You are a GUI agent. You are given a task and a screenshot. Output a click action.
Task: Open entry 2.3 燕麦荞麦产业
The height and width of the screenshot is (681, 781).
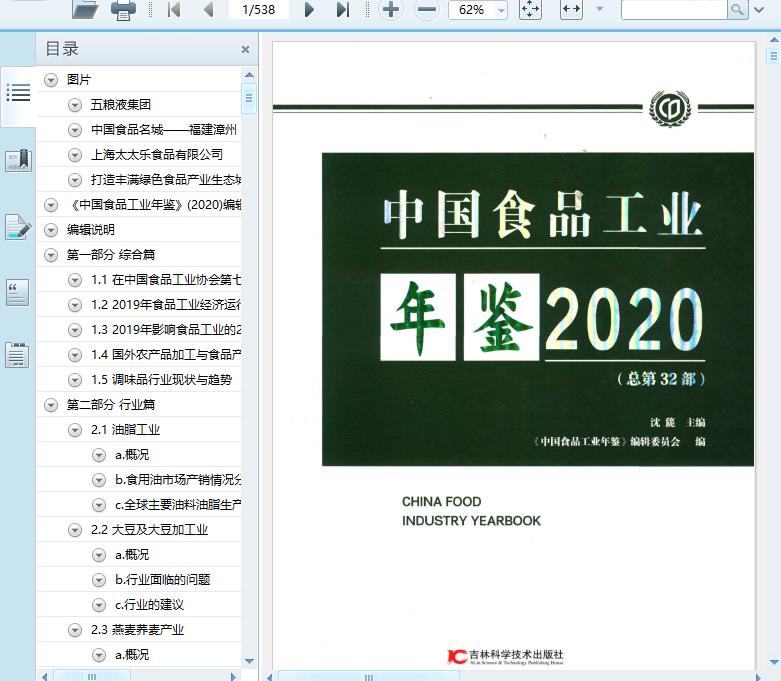pos(137,630)
